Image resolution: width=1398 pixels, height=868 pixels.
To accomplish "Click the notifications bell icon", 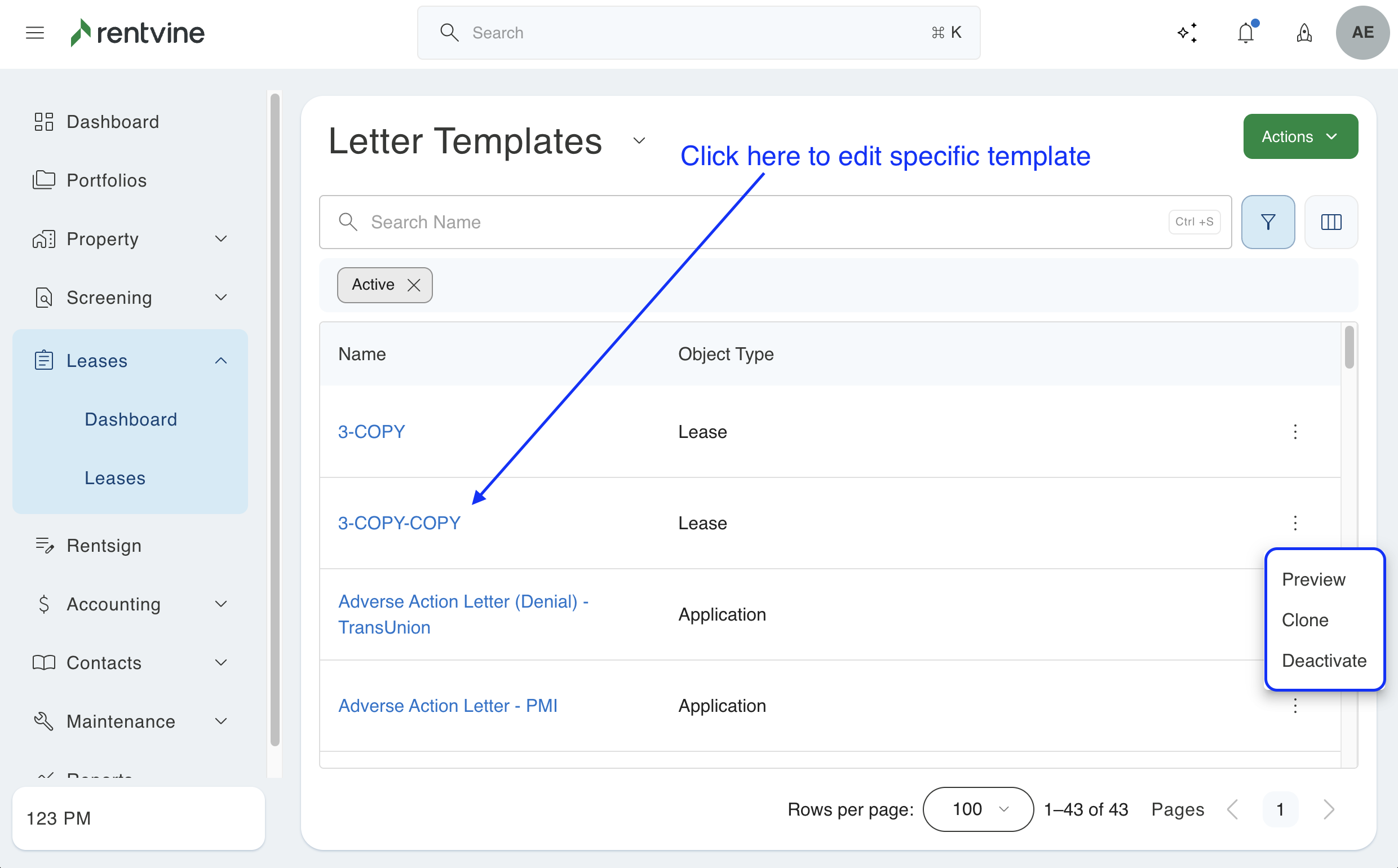I will [x=1245, y=33].
